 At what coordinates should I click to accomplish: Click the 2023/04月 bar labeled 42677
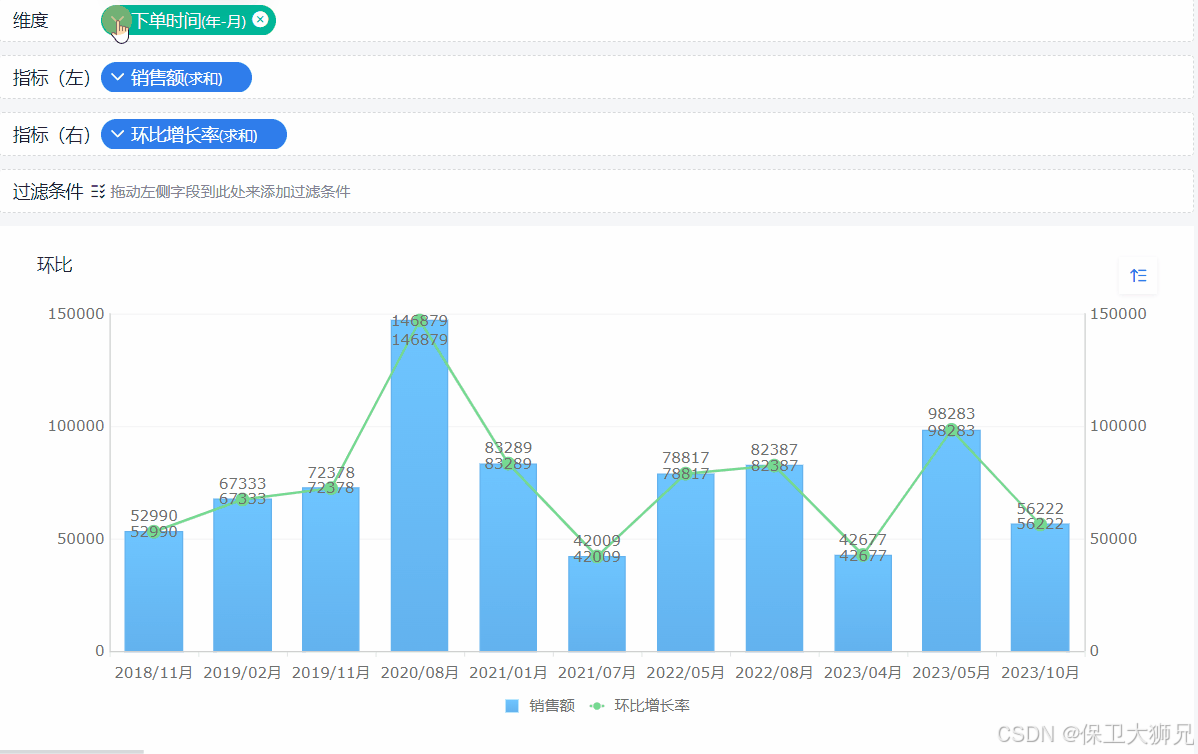tap(863, 603)
